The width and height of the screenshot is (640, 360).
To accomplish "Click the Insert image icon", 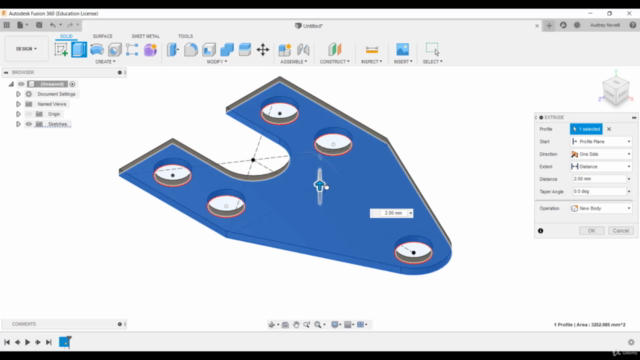I will click(x=402, y=50).
